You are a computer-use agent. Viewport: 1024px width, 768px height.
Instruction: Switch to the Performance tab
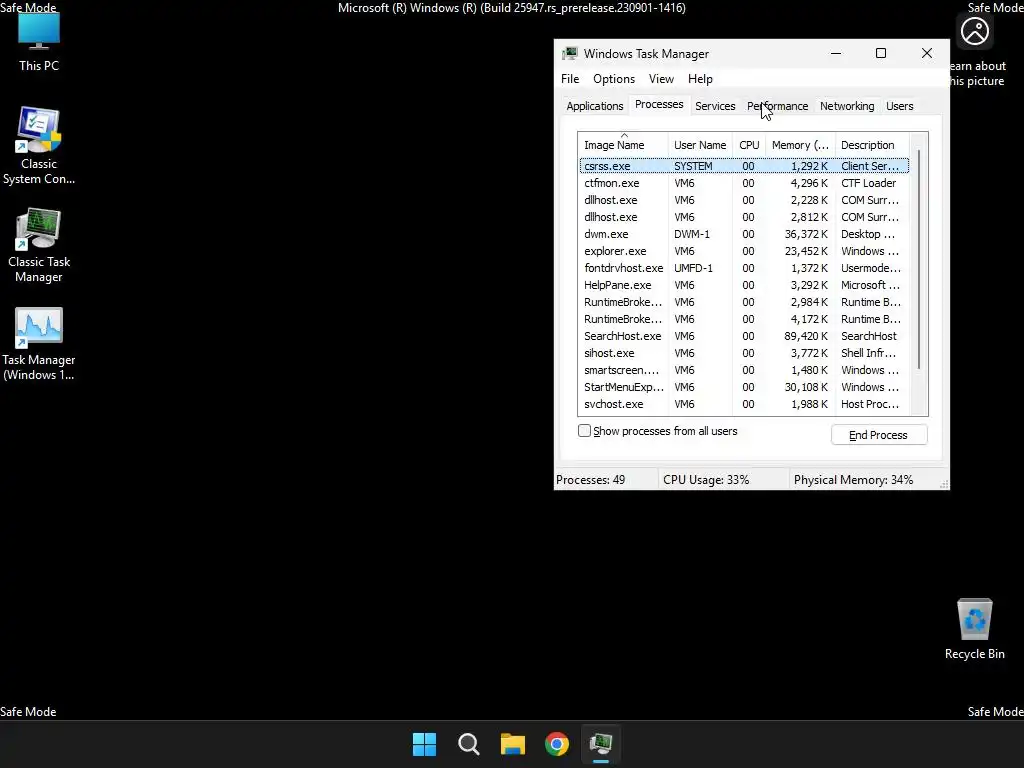pos(777,106)
